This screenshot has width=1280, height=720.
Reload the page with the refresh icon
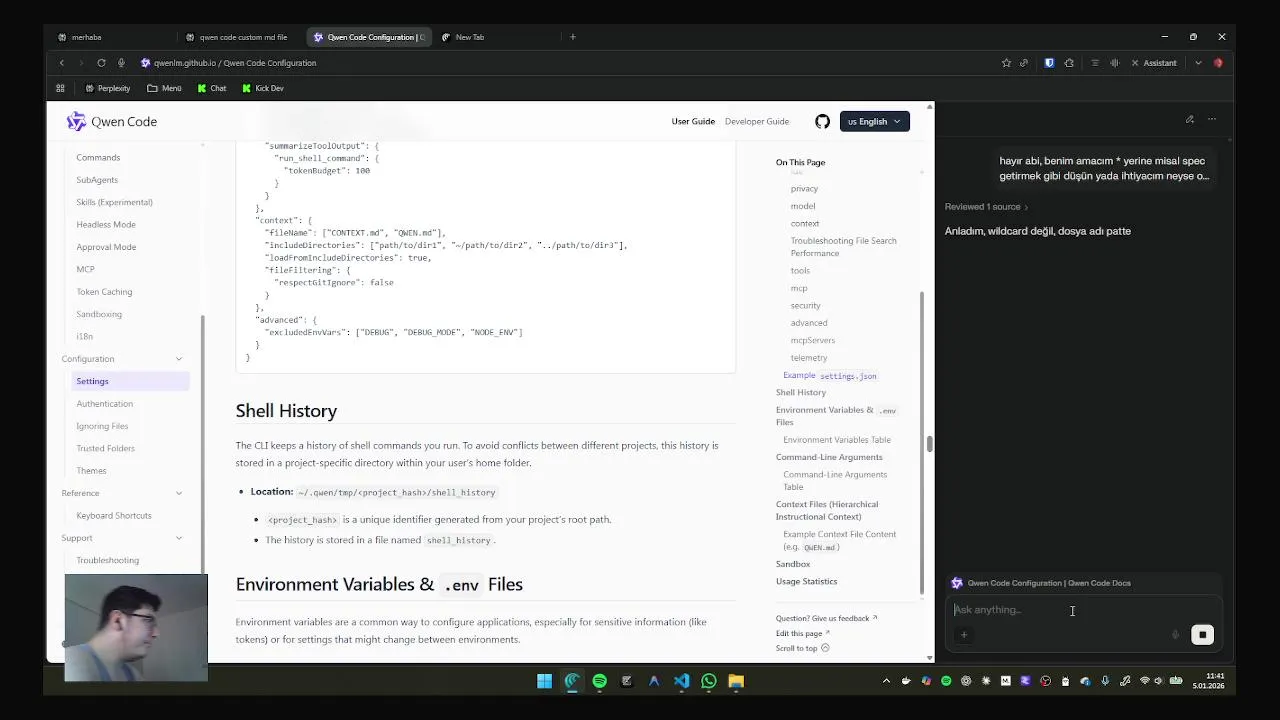click(101, 63)
